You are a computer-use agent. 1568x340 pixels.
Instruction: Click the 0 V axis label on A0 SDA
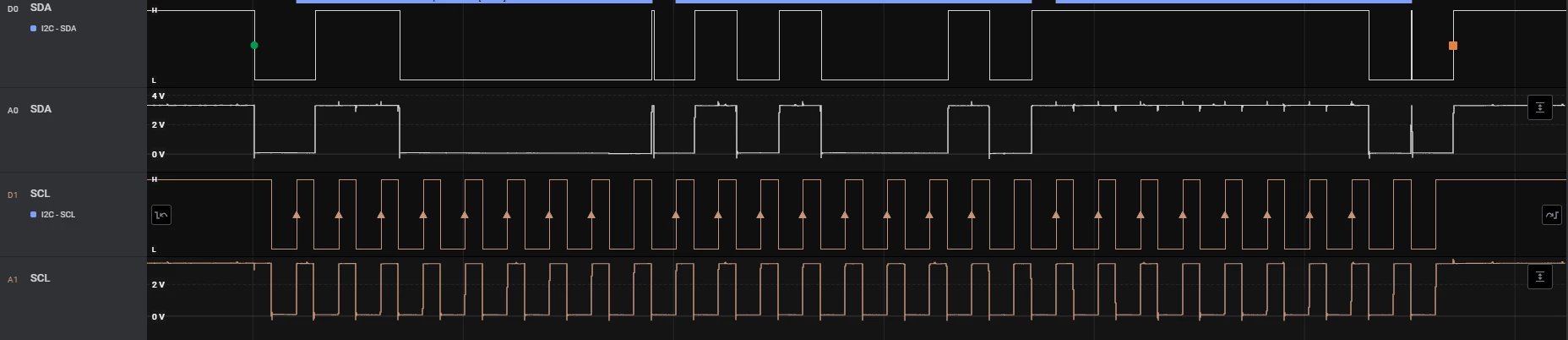tap(158, 155)
